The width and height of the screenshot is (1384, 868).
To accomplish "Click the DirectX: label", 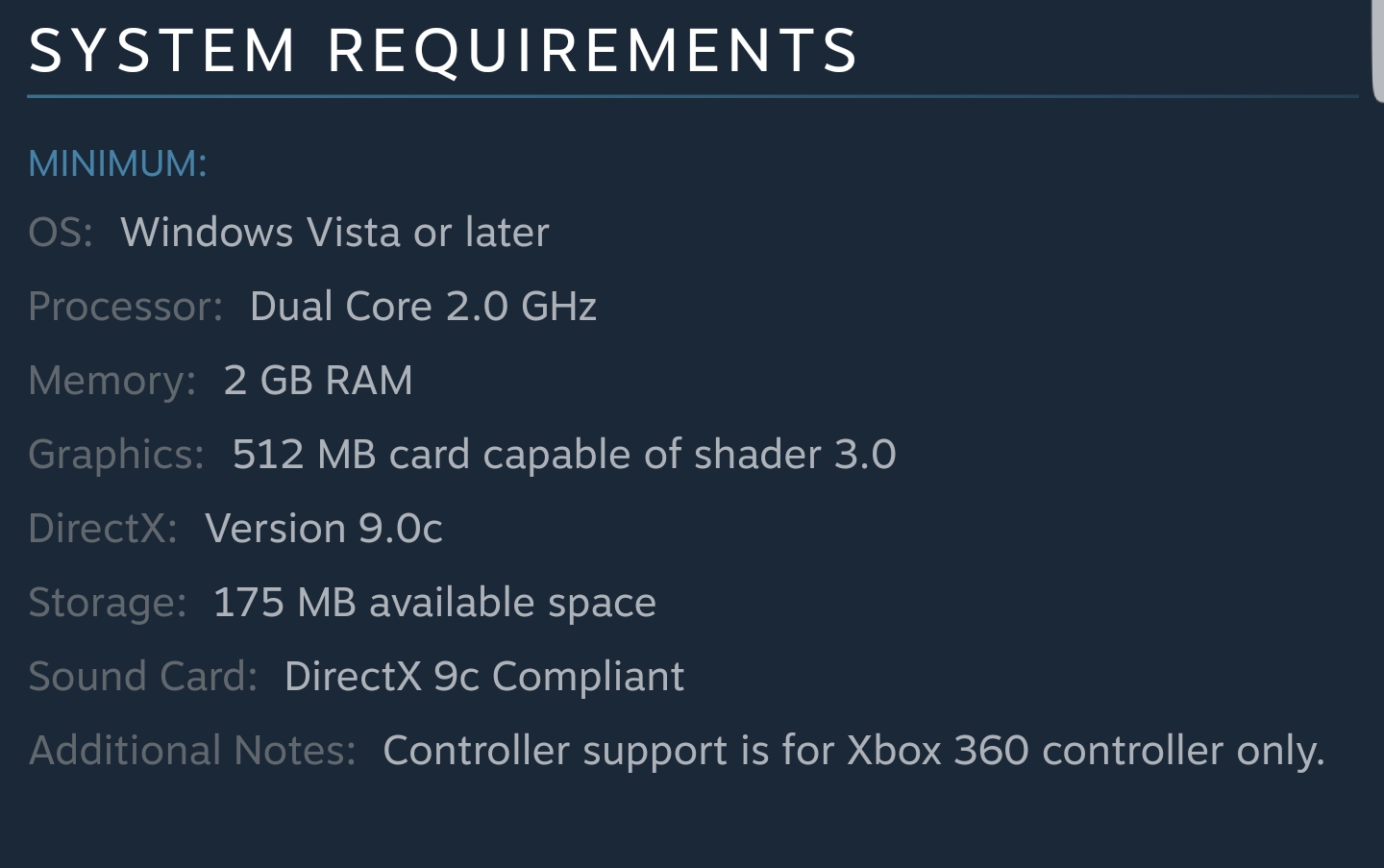I will pos(103,529).
